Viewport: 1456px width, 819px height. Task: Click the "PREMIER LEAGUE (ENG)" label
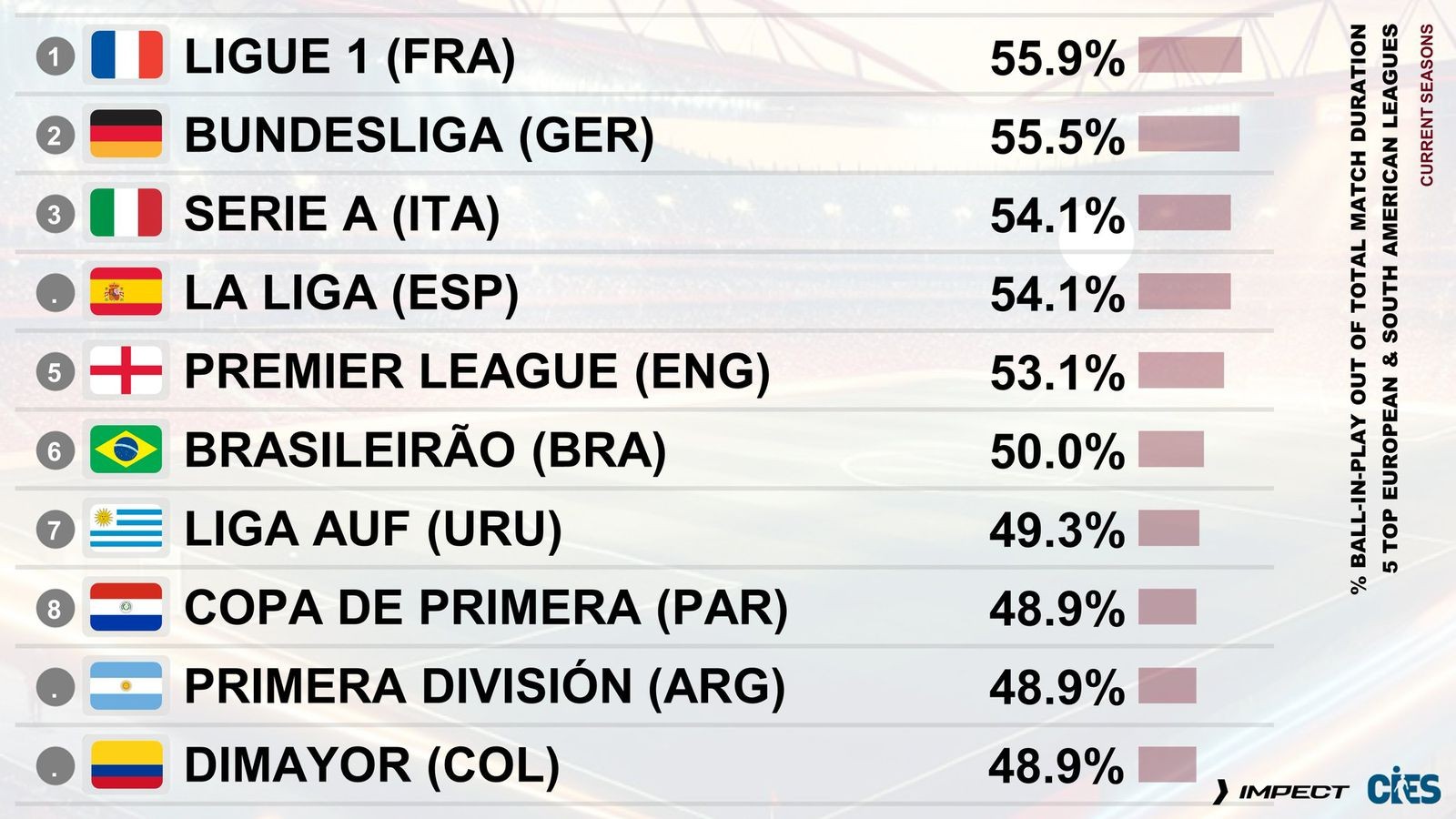[x=477, y=371]
